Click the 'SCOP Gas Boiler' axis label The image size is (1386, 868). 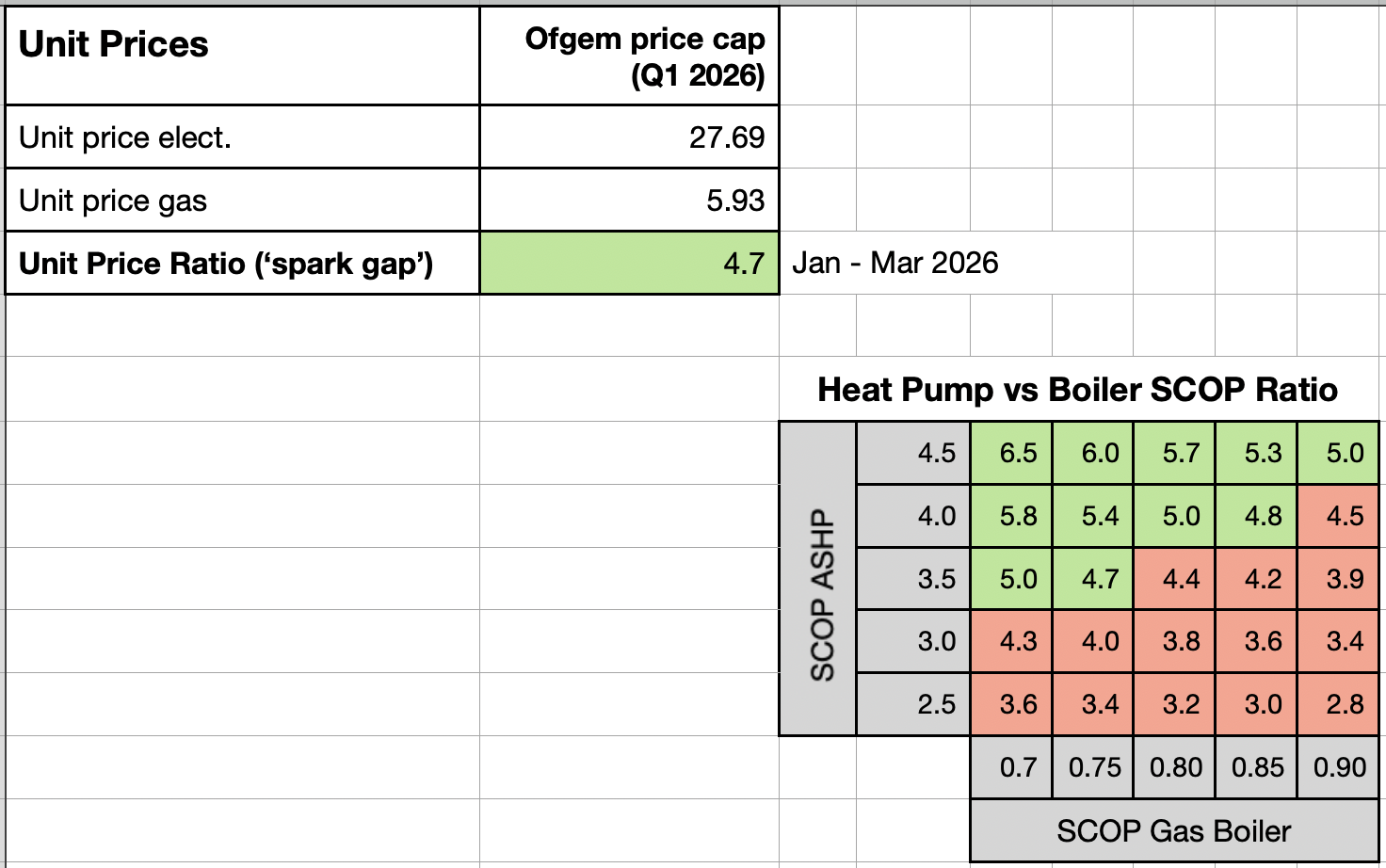coord(1173,831)
